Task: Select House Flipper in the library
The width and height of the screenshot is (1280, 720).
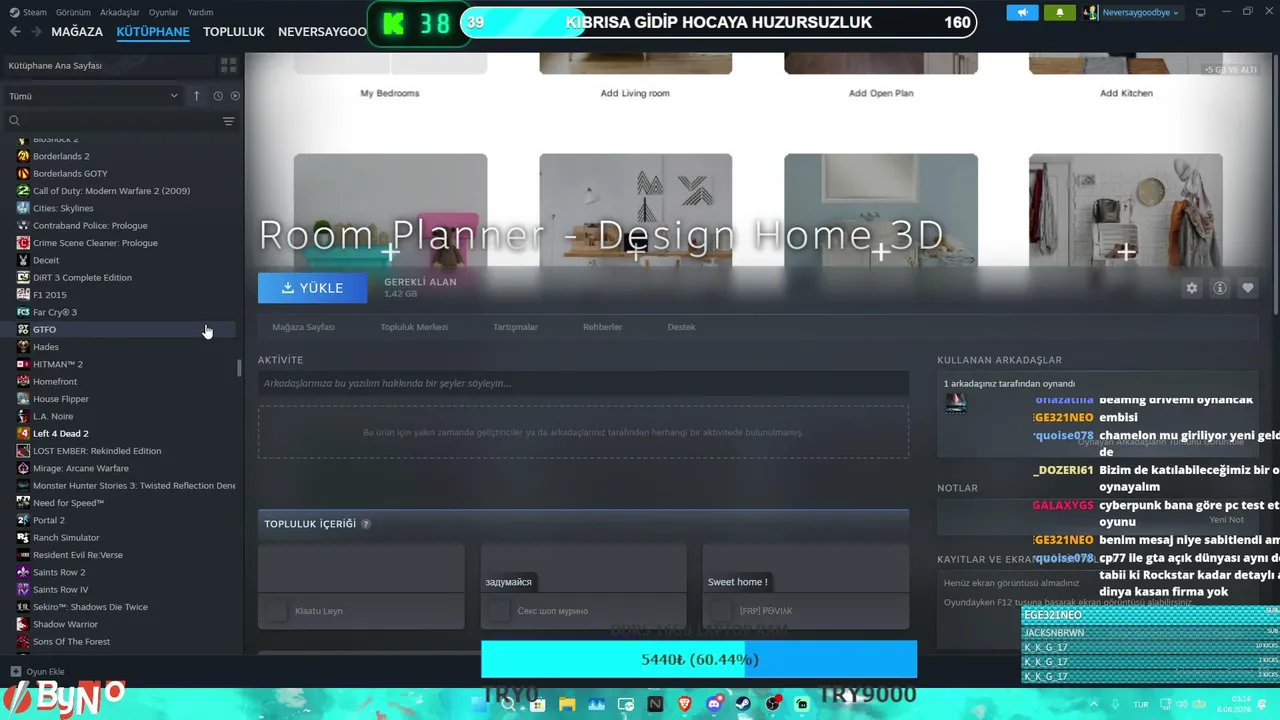Action: pos(120,399)
